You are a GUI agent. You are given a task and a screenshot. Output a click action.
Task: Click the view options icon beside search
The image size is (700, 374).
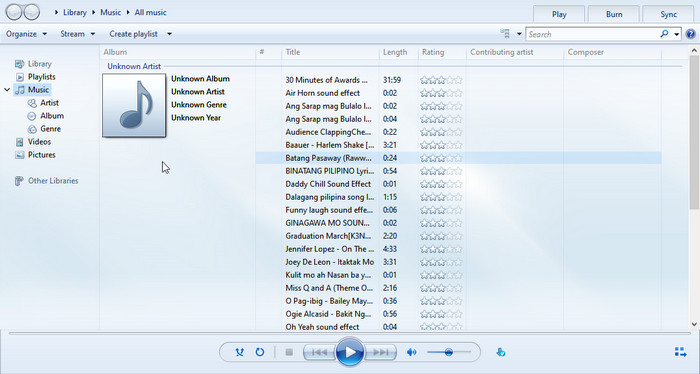(505, 33)
